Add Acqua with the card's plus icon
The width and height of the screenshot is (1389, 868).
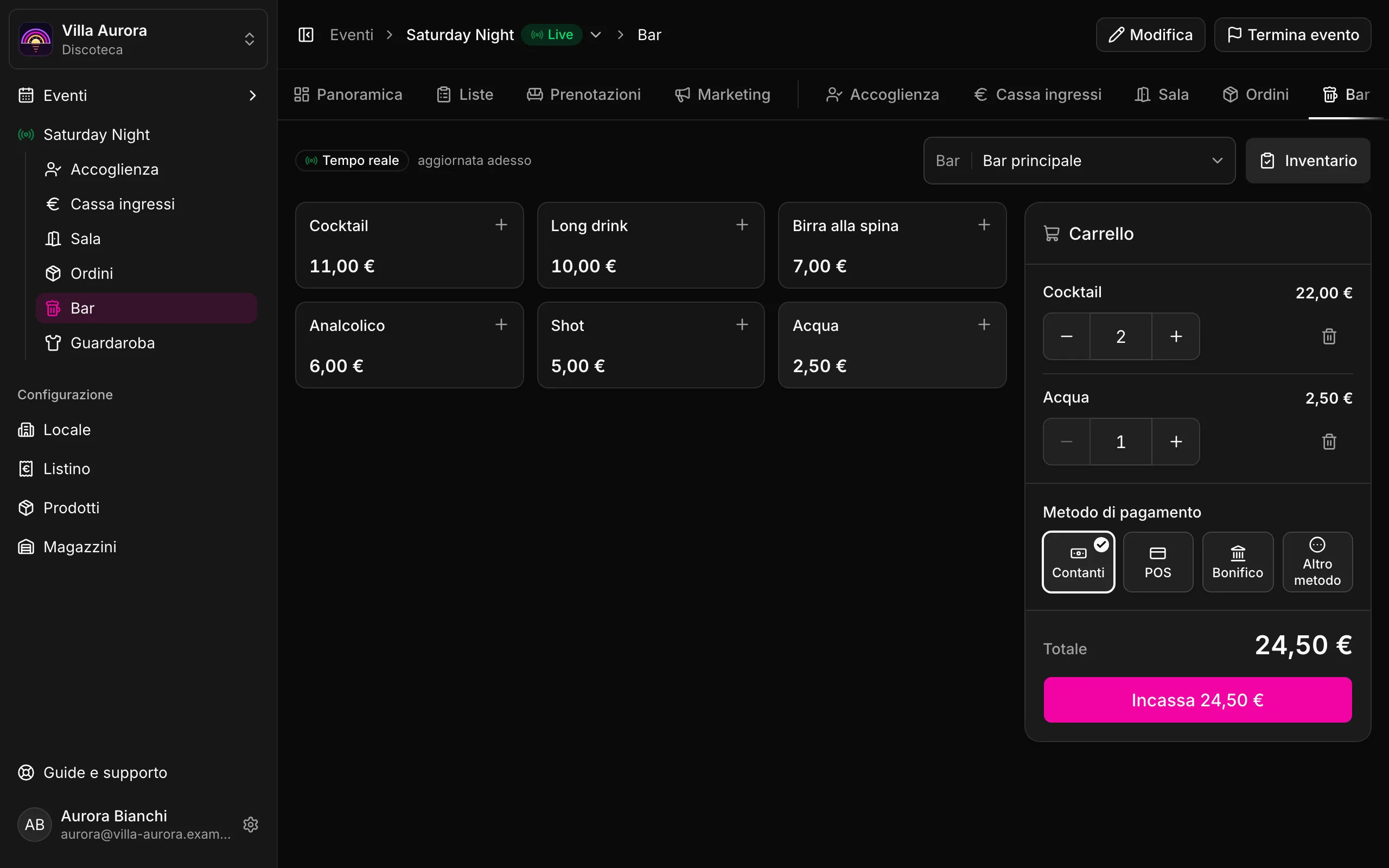pos(984,325)
